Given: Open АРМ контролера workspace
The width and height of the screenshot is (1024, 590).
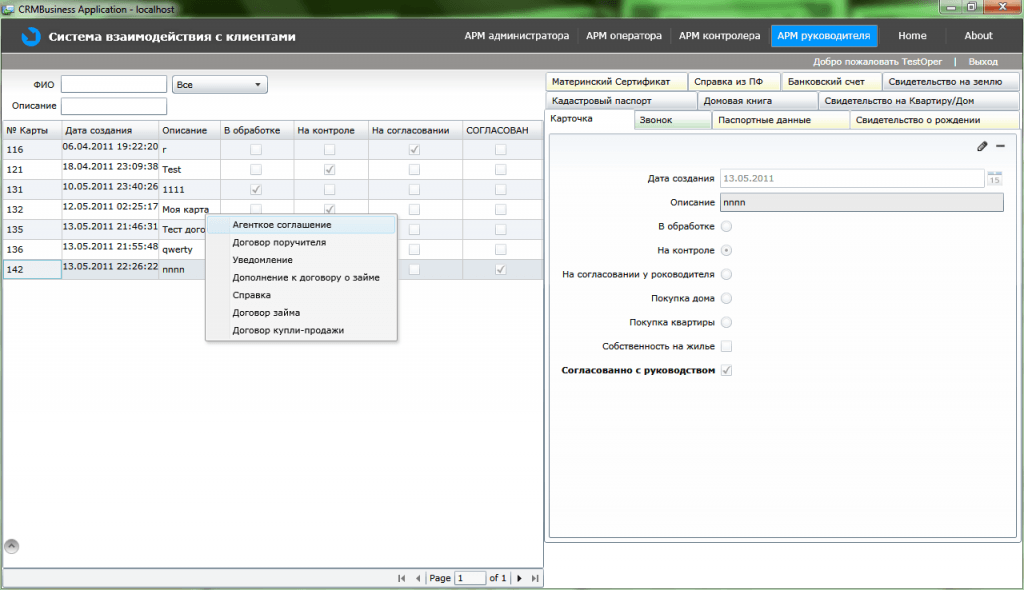Looking at the screenshot, I should coord(719,36).
